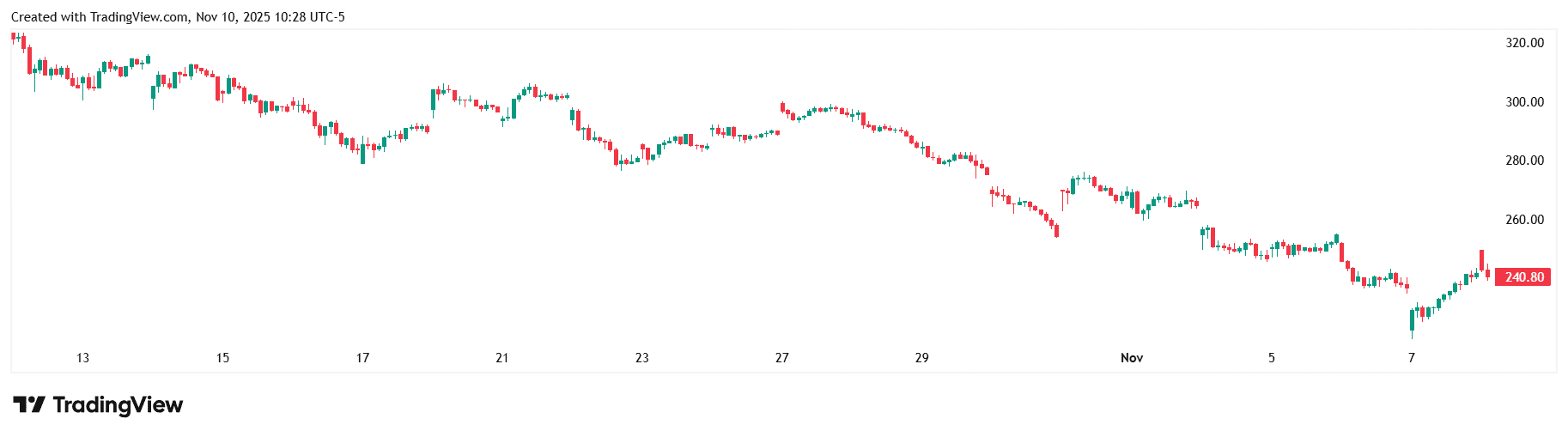Click the TradingView wordmark text
This screenshot has height=437, width=1568.
click(x=118, y=405)
